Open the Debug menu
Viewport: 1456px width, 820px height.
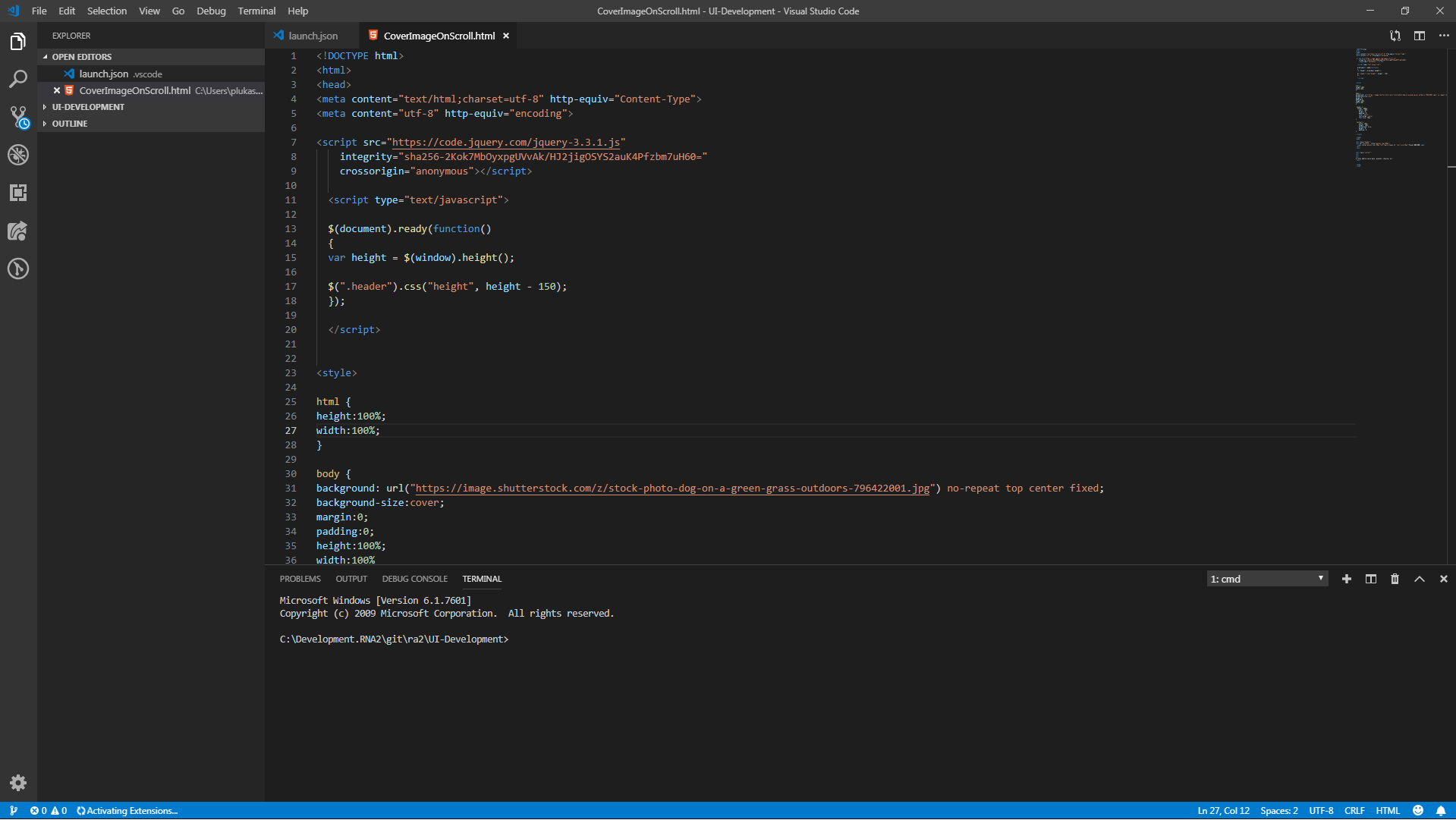[211, 11]
